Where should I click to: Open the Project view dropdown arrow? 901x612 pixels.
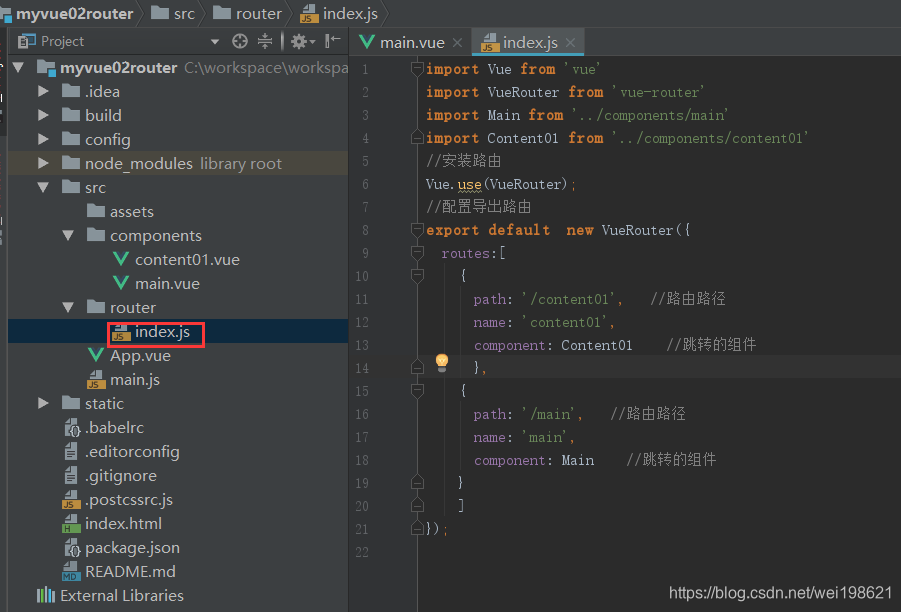coord(215,42)
